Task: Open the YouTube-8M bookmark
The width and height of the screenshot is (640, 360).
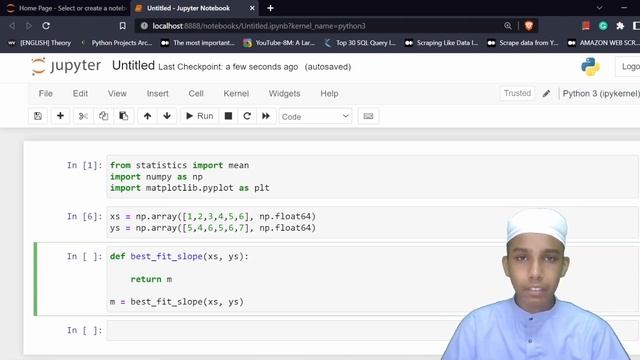Action: point(279,43)
